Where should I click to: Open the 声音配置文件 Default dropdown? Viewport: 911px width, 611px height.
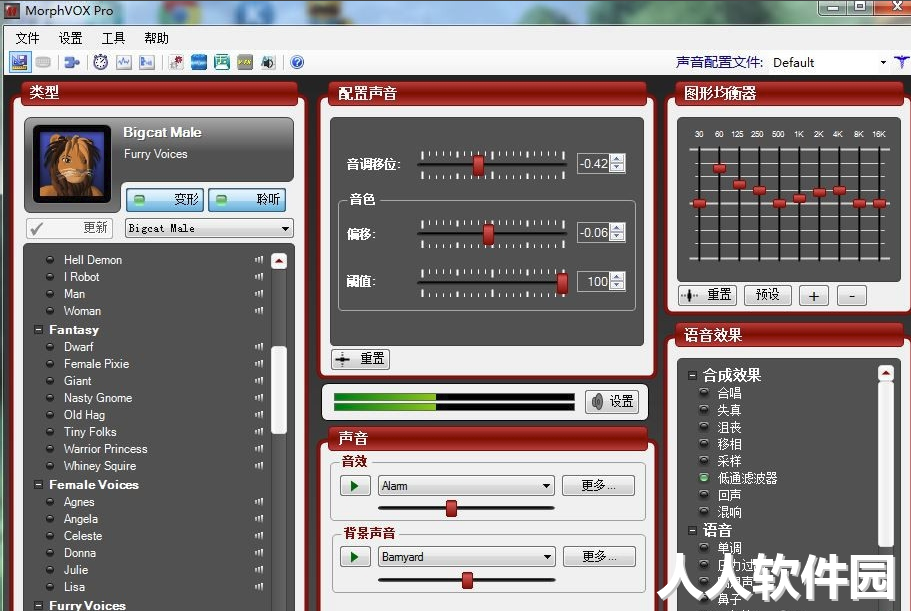(x=883, y=62)
